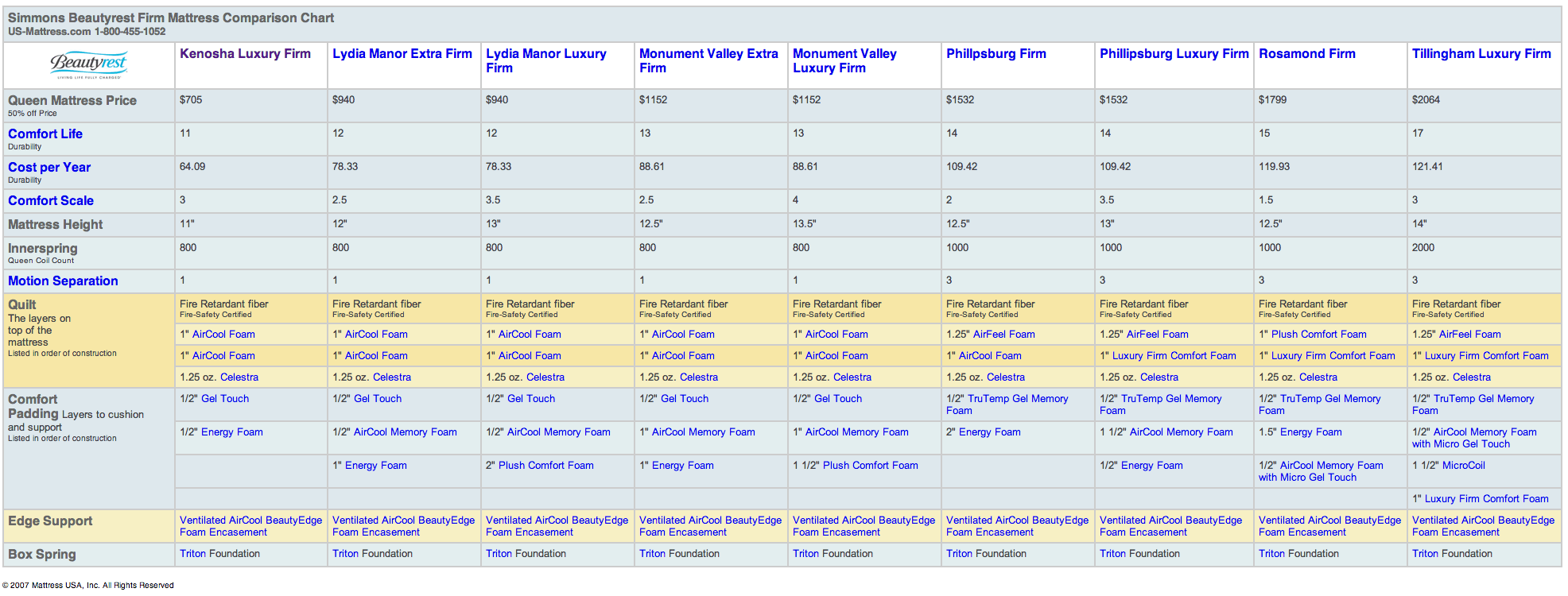Screen dimensions: 1568x596
Task: Click Lydia Manor Luxury Firm's 2" Plush Comfort Foam
Action: point(546,466)
